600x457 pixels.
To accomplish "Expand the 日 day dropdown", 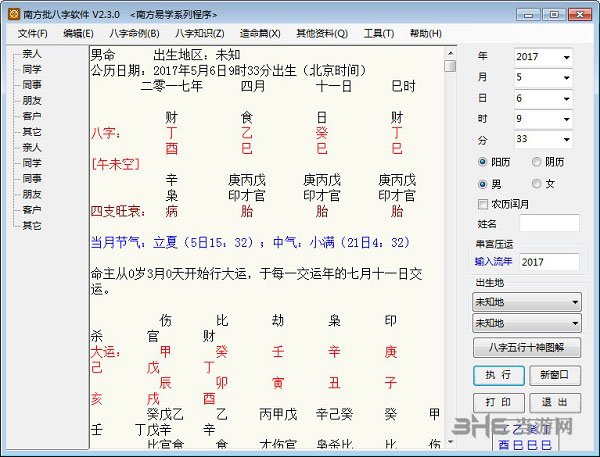I will (566, 99).
